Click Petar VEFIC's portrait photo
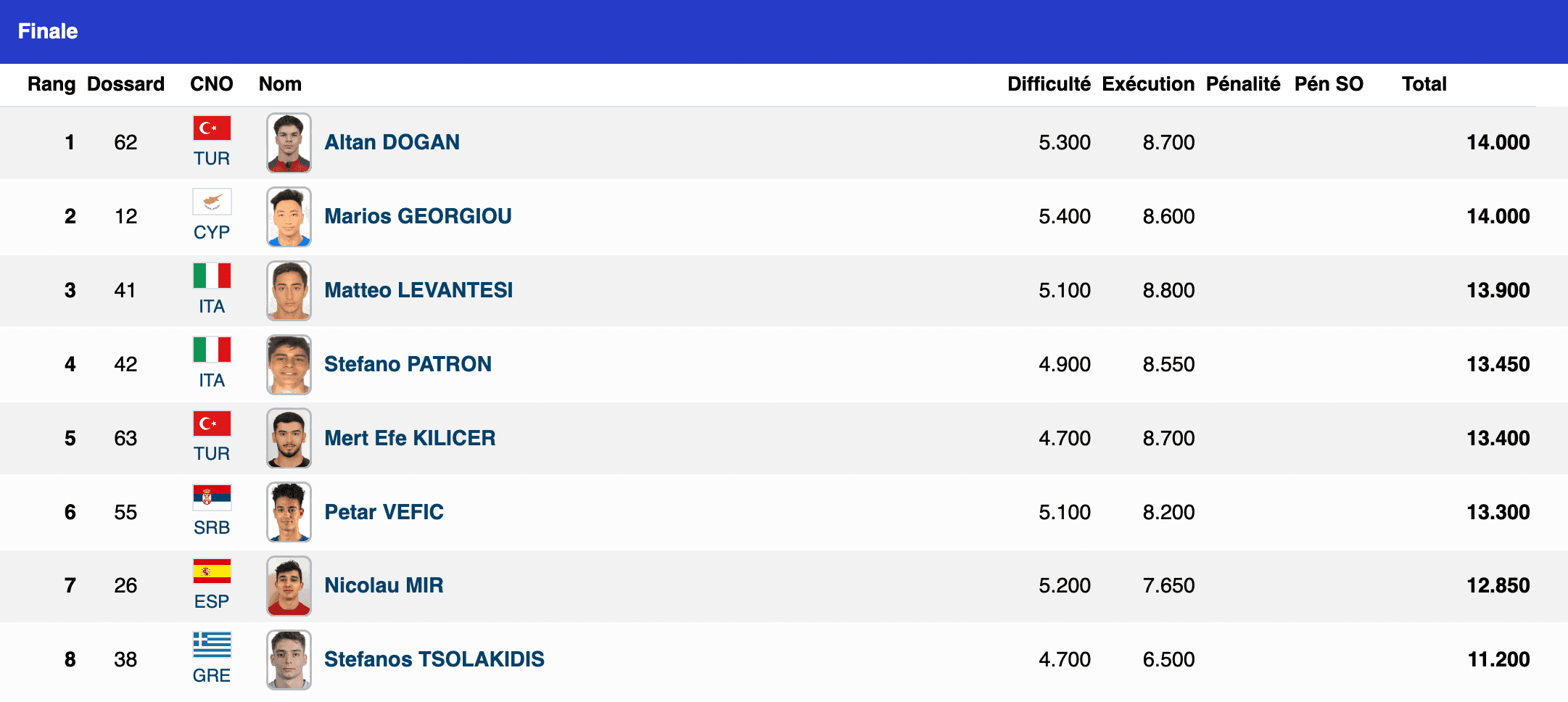The width and height of the screenshot is (1568, 702). pos(289,512)
